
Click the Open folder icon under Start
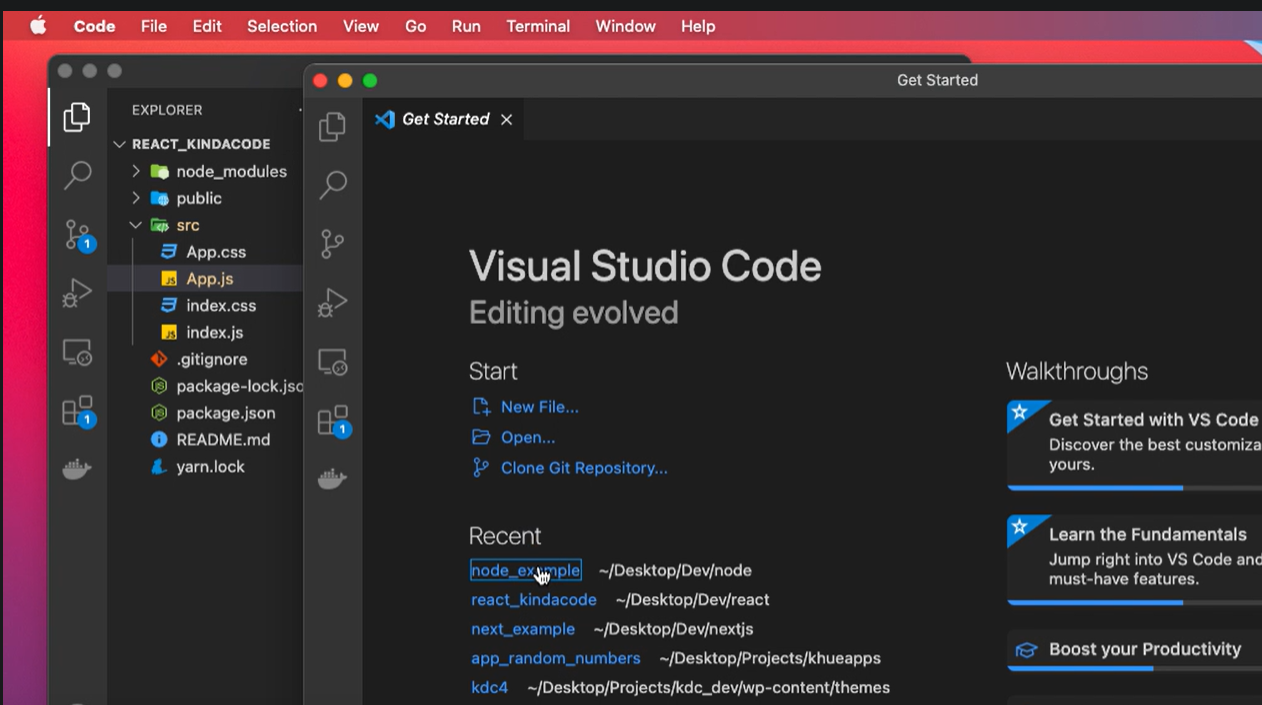481,437
